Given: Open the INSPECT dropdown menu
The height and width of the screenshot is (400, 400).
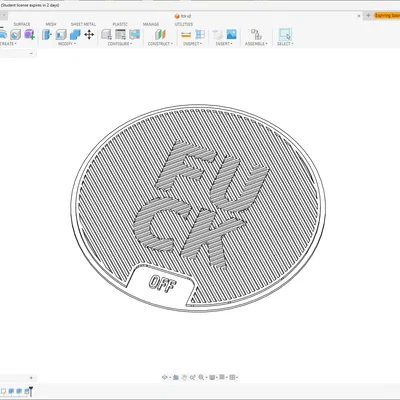Looking at the screenshot, I should 192,44.
